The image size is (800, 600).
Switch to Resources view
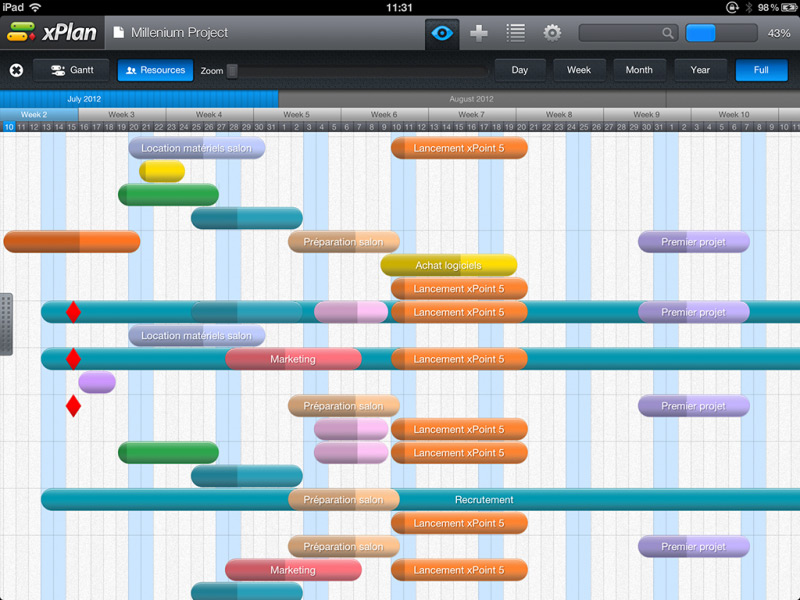(x=155, y=70)
